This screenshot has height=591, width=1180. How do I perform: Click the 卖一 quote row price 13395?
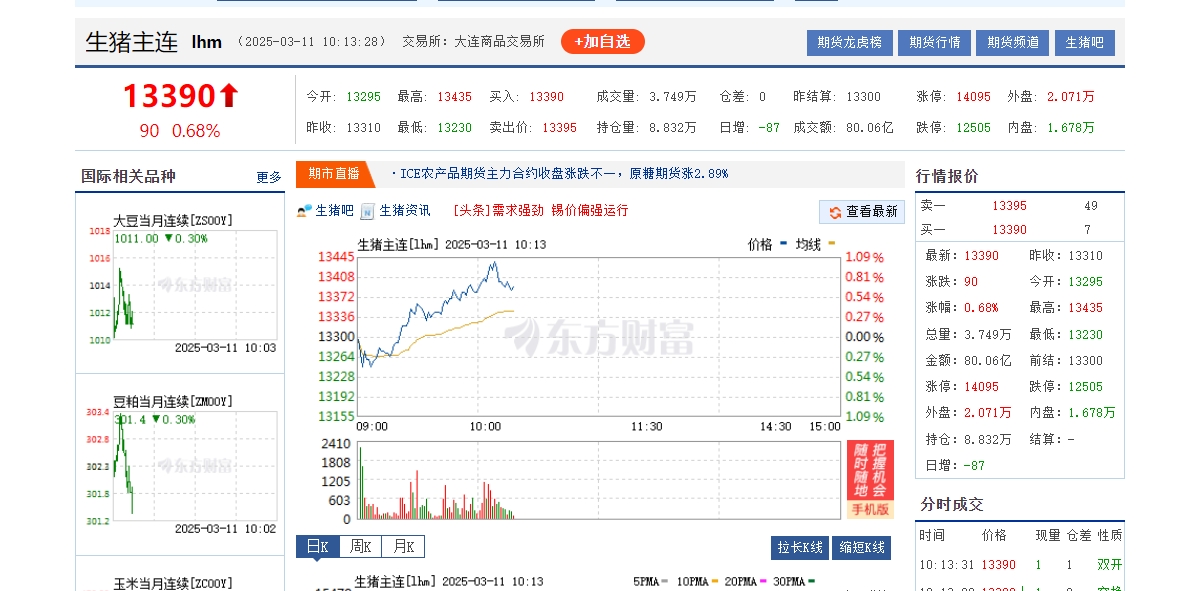tap(1009, 206)
